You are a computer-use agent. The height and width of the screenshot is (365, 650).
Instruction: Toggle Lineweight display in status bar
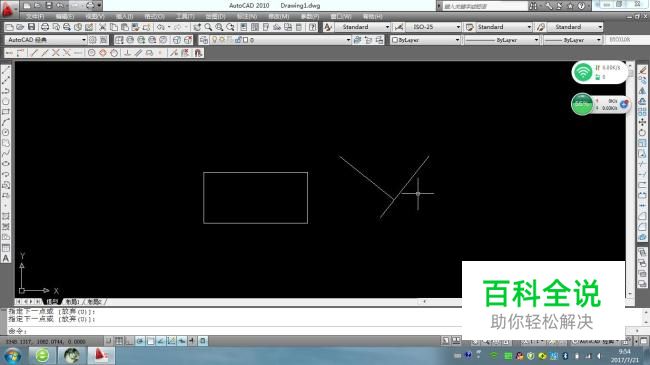tap(192, 341)
